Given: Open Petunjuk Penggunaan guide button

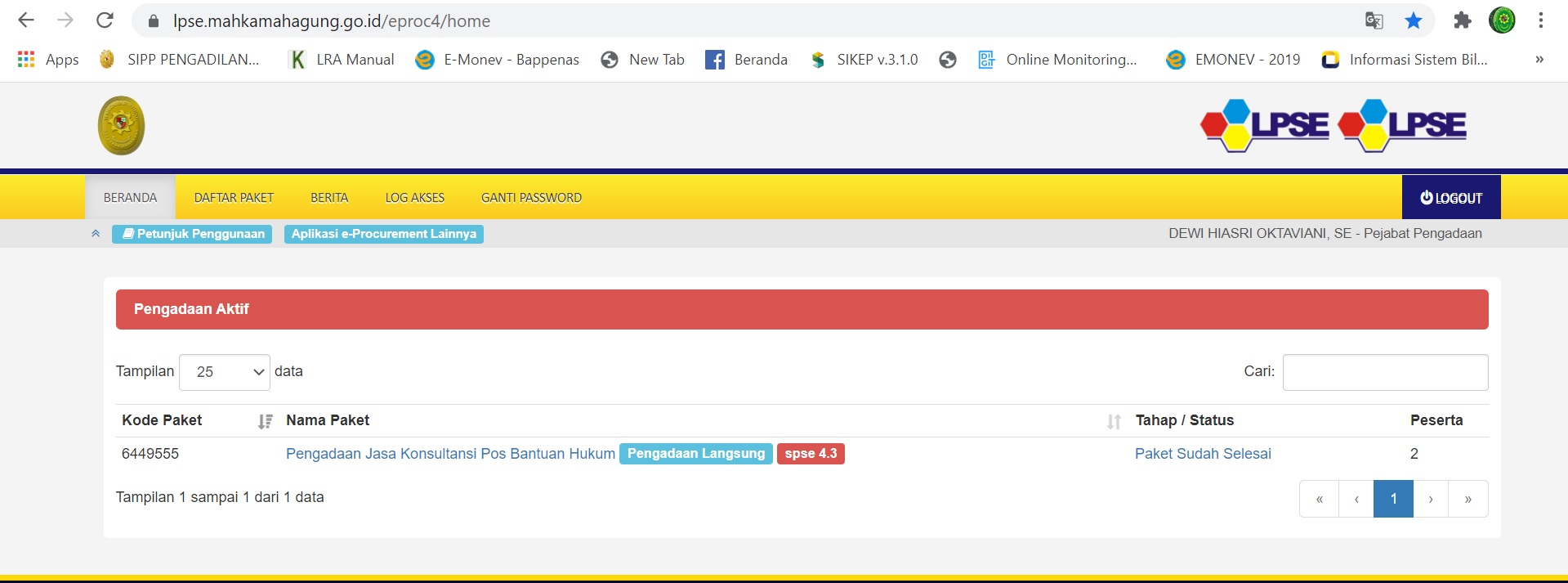Looking at the screenshot, I should coord(192,234).
